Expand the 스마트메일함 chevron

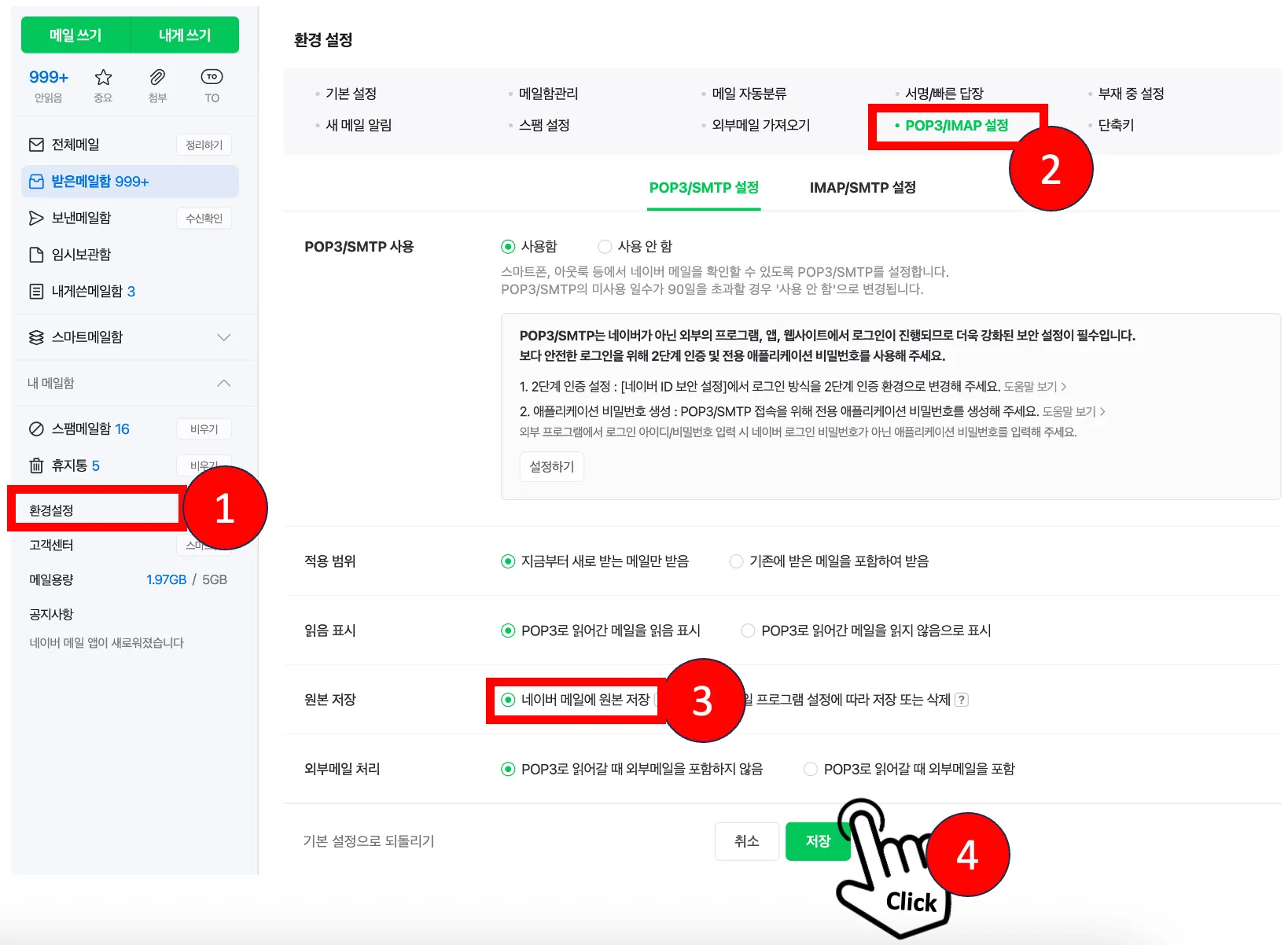tap(224, 337)
